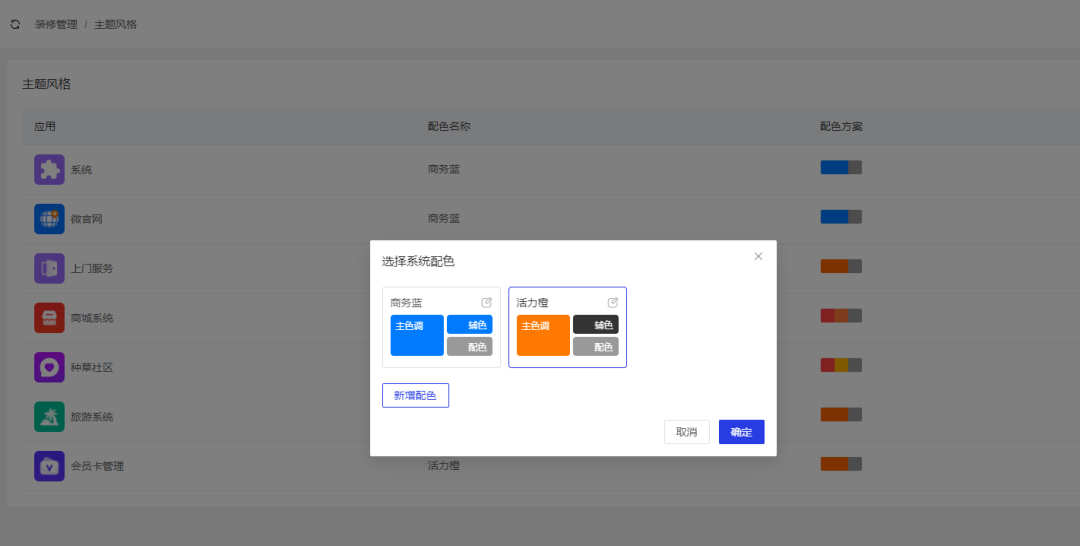Click the 会员卡管理 row color scheme swatch
The width and height of the screenshot is (1080, 546).
point(841,464)
